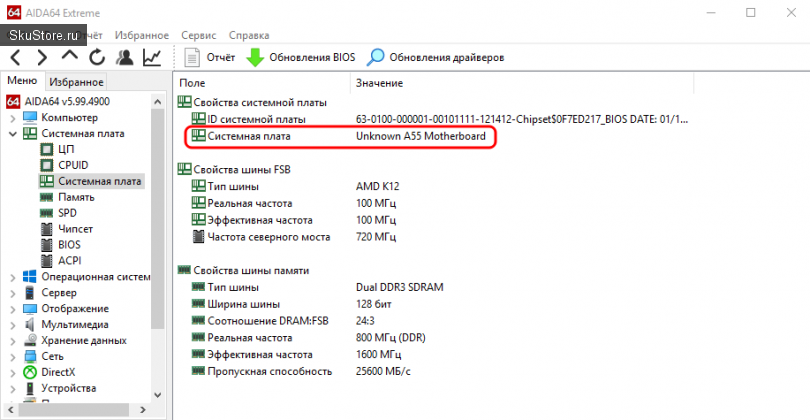The width and height of the screenshot is (810, 420).
Task: Click the Мультимедиа speaker icon in the tree
Action: [30, 324]
